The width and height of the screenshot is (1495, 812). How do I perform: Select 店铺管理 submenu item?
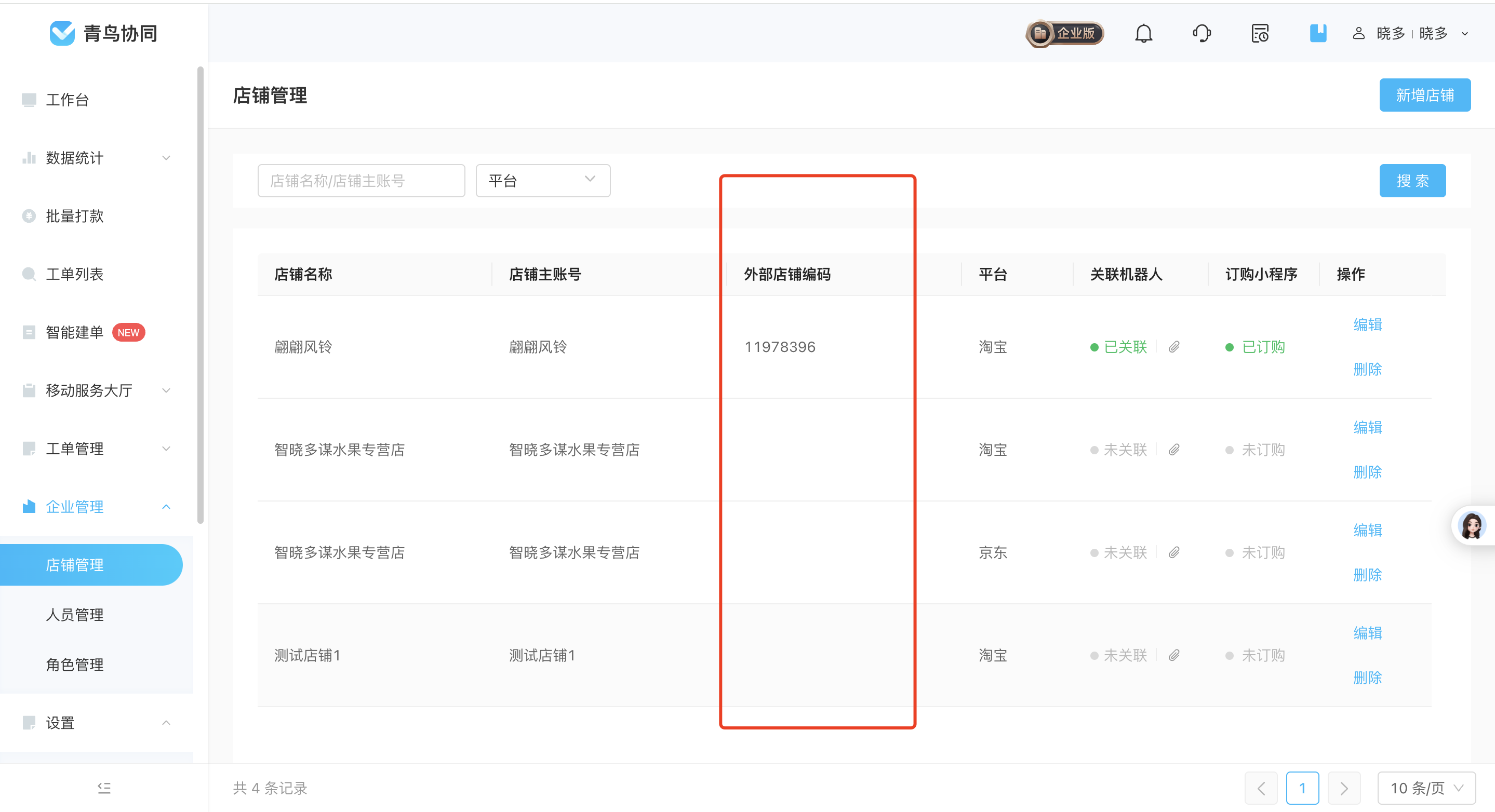point(91,565)
